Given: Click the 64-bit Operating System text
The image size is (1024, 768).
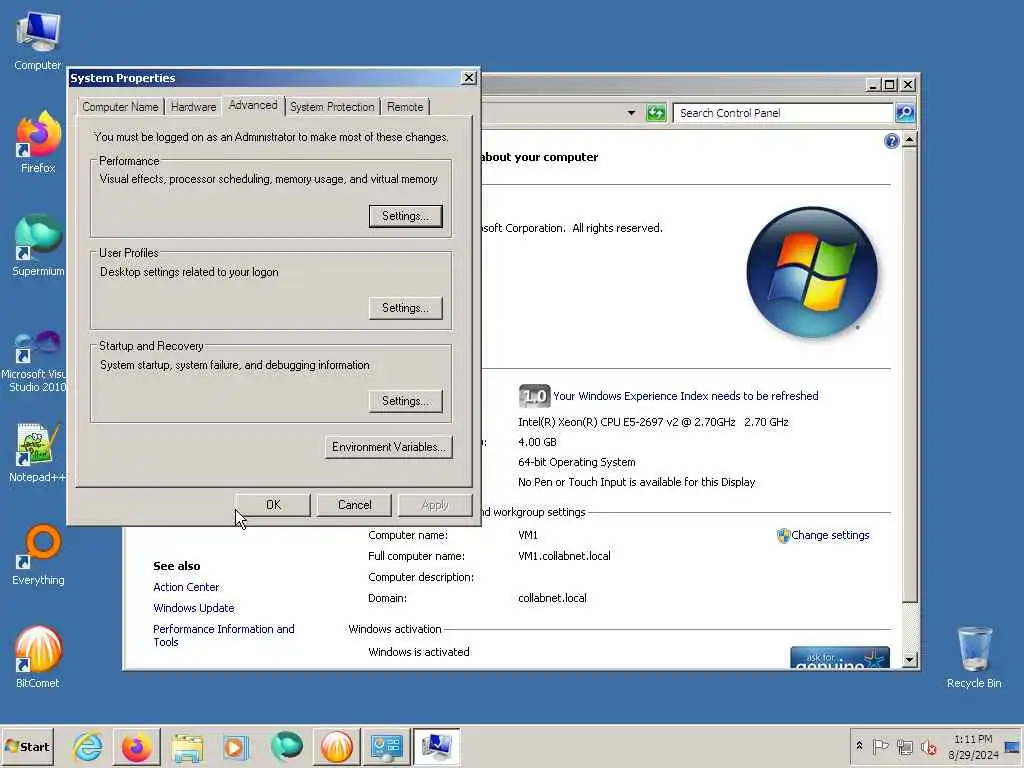Looking at the screenshot, I should coord(577,462).
